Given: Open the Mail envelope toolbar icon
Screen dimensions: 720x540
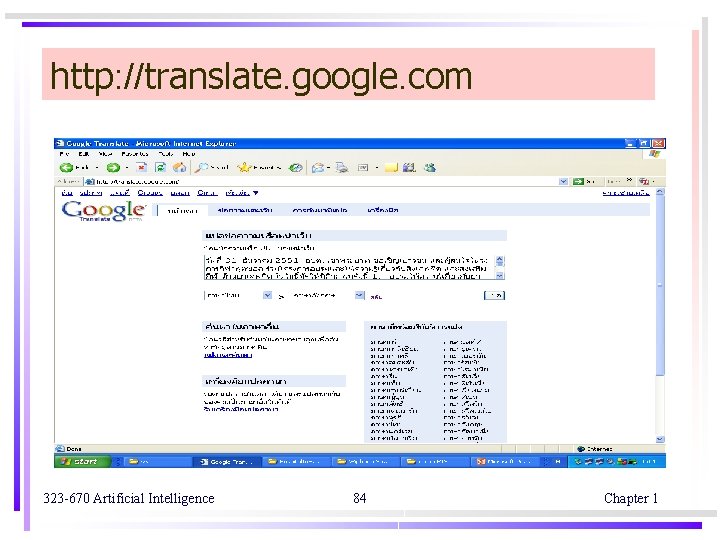Looking at the screenshot, I should tap(317, 168).
